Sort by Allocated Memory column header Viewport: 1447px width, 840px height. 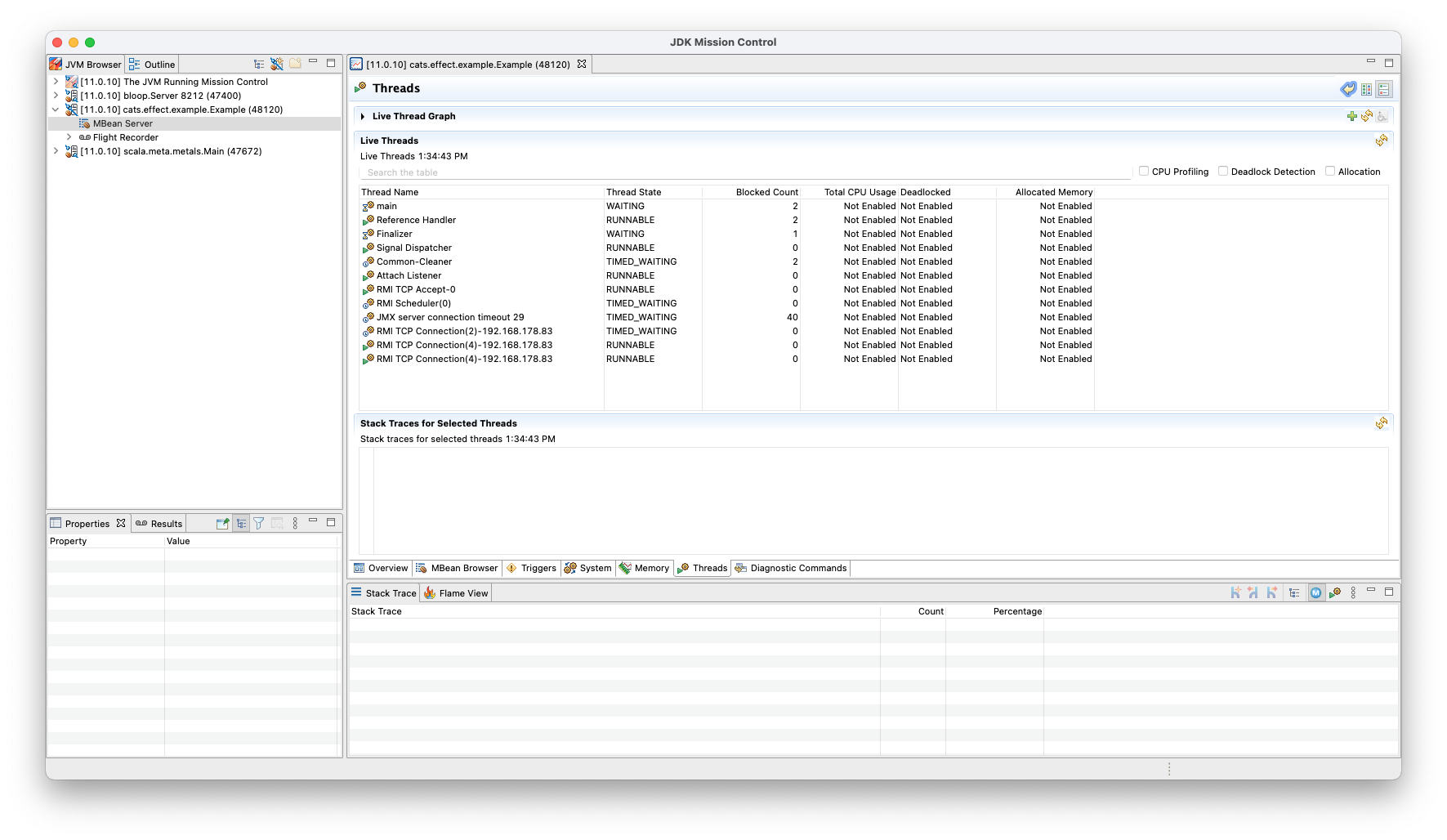(1045, 192)
